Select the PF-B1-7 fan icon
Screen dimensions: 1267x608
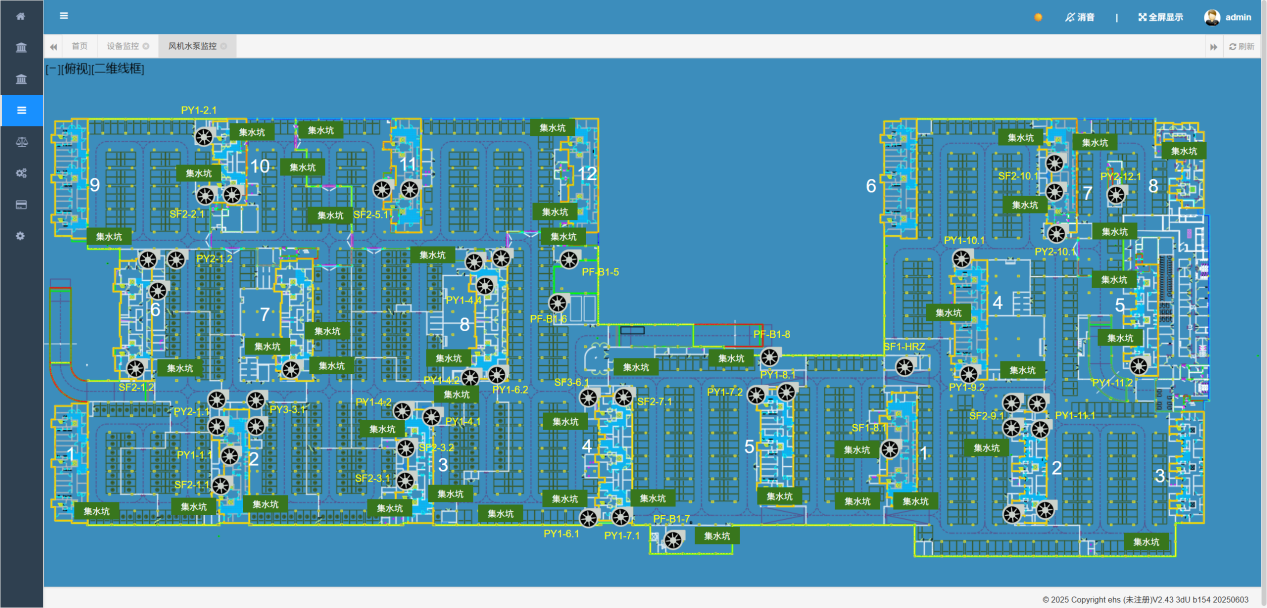[x=674, y=540]
